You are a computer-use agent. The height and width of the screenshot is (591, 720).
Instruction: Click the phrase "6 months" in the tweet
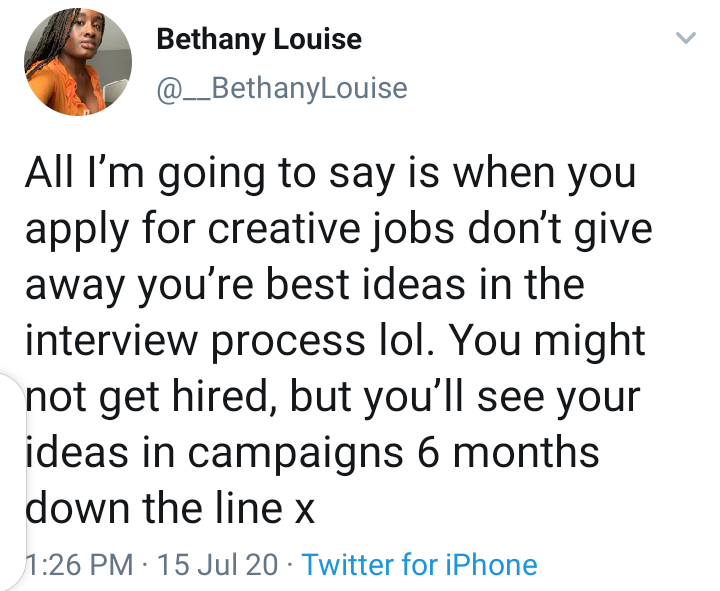[508, 452]
